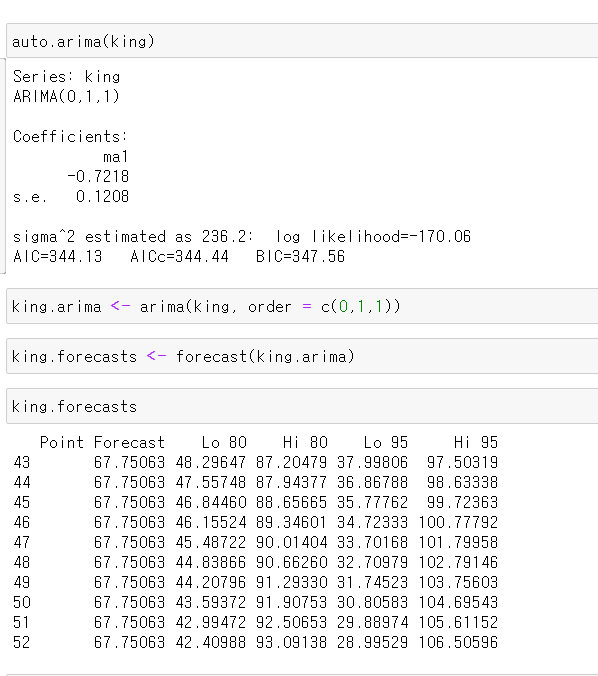Select the coefficient value -0.7218

(98, 176)
